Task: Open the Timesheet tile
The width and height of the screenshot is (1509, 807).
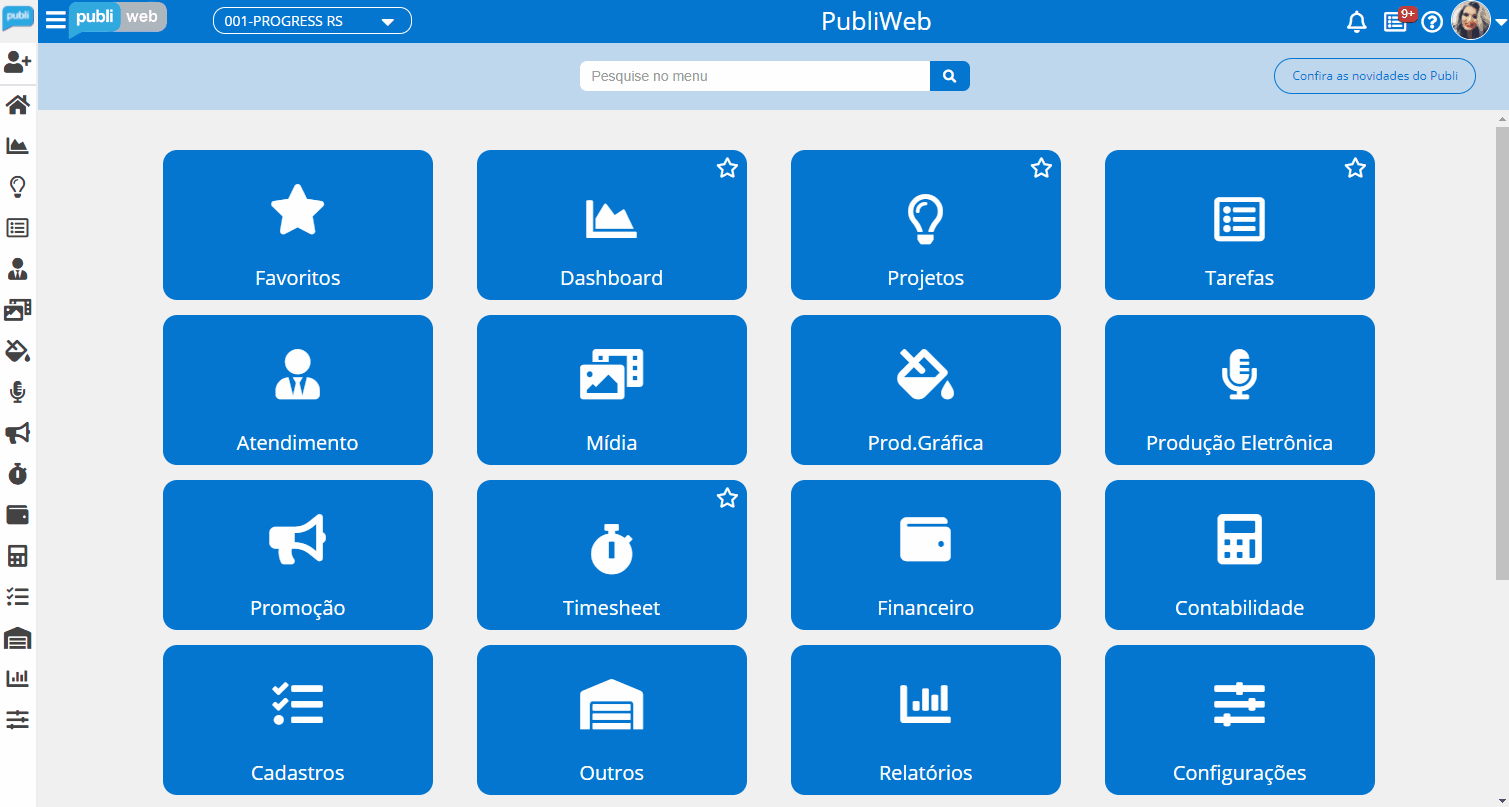Action: click(x=612, y=555)
